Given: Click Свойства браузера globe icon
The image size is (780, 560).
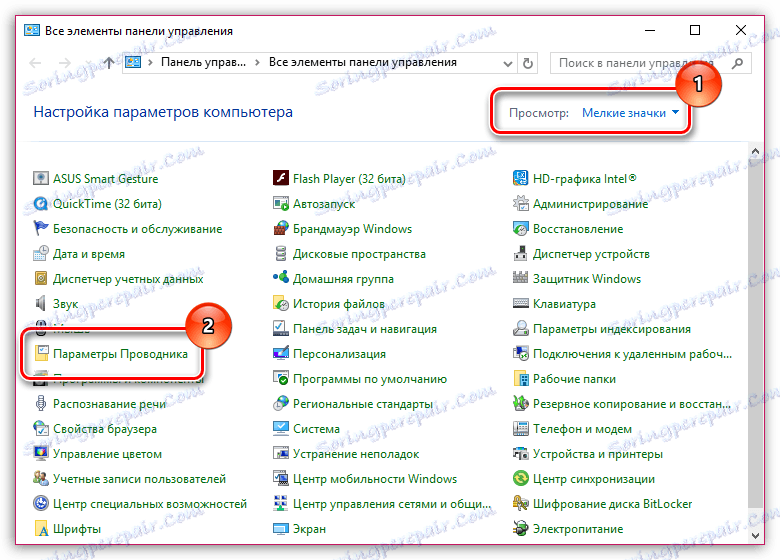Looking at the screenshot, I should click(40, 428).
